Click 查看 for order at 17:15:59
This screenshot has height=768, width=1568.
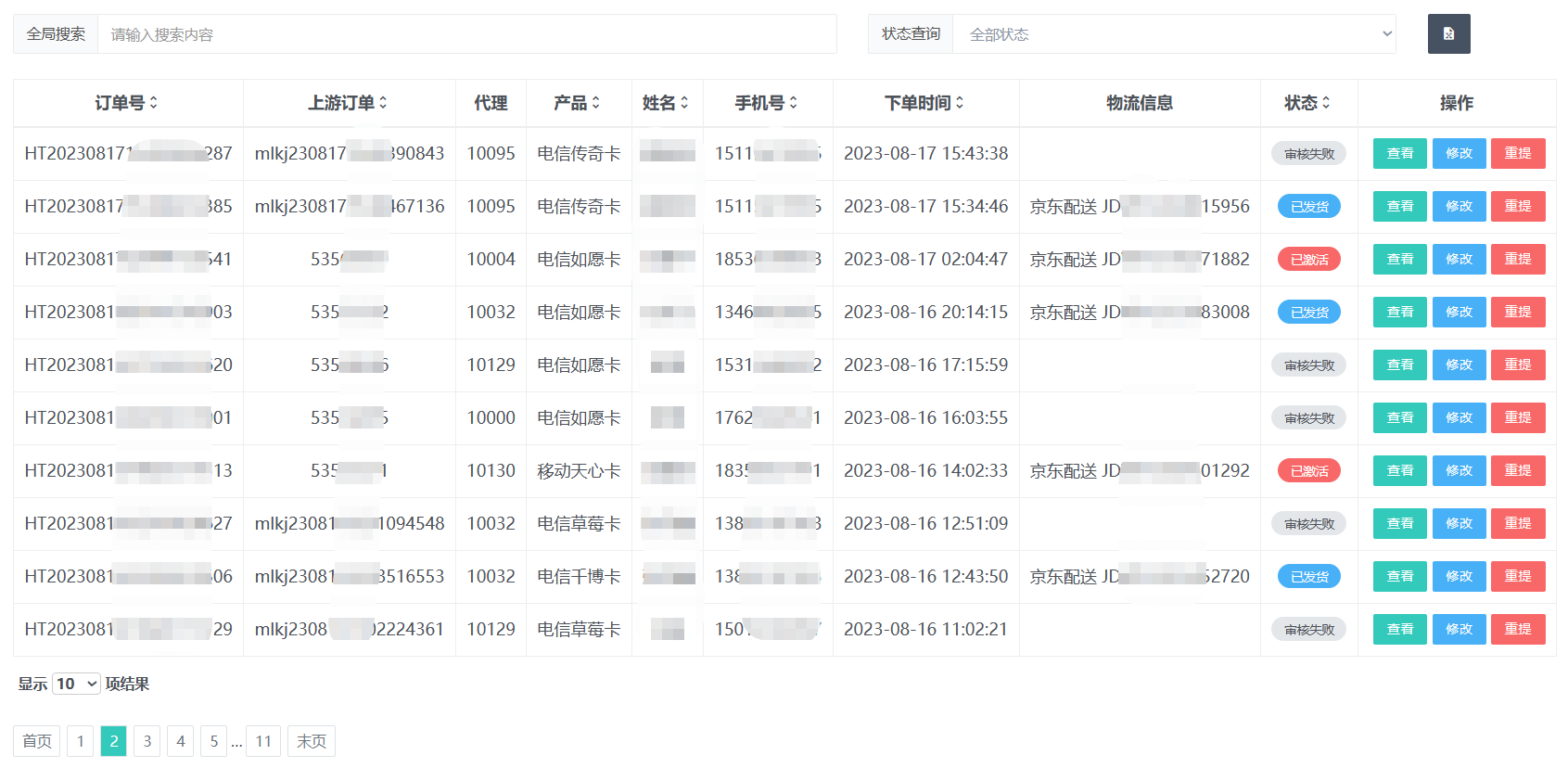point(1400,365)
